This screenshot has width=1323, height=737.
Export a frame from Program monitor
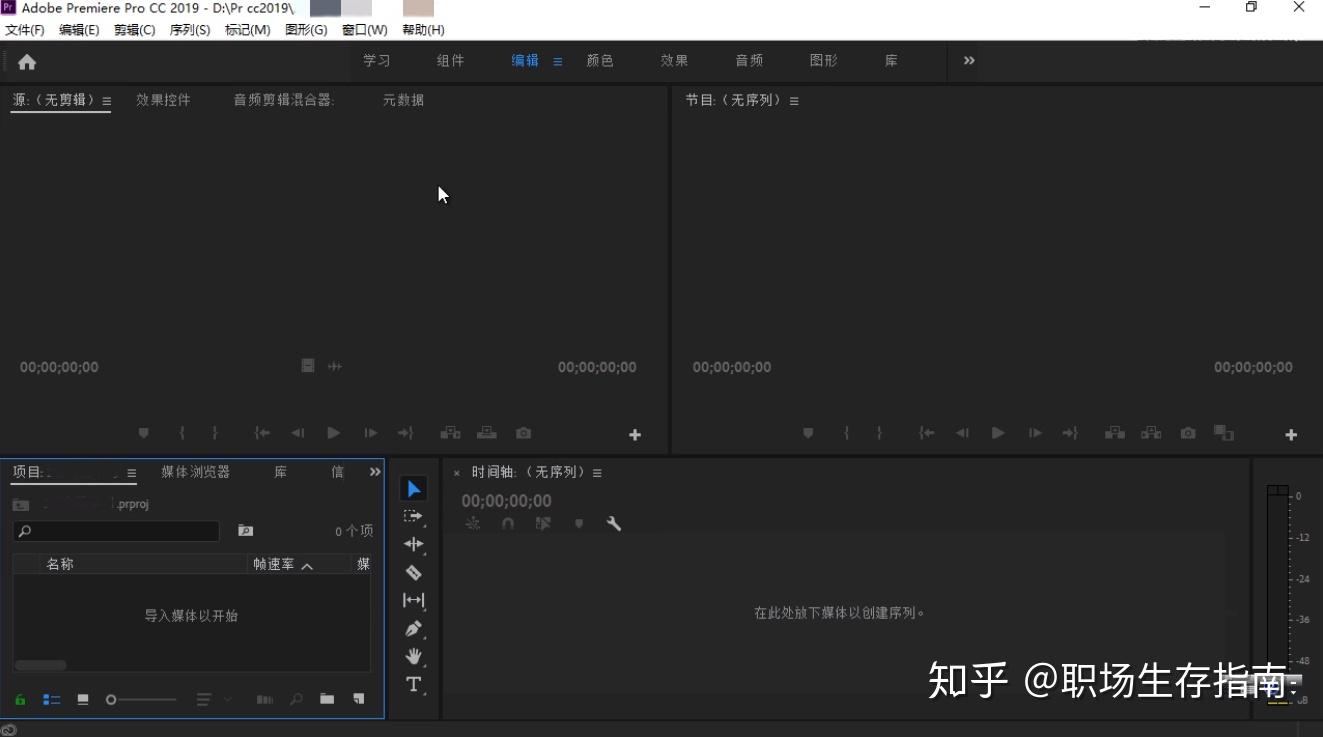1187,433
